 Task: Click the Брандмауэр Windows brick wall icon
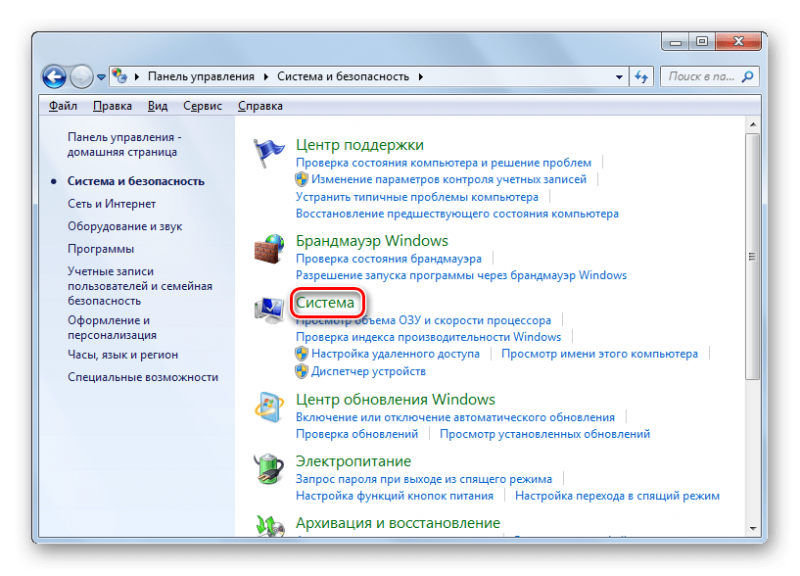click(x=269, y=249)
